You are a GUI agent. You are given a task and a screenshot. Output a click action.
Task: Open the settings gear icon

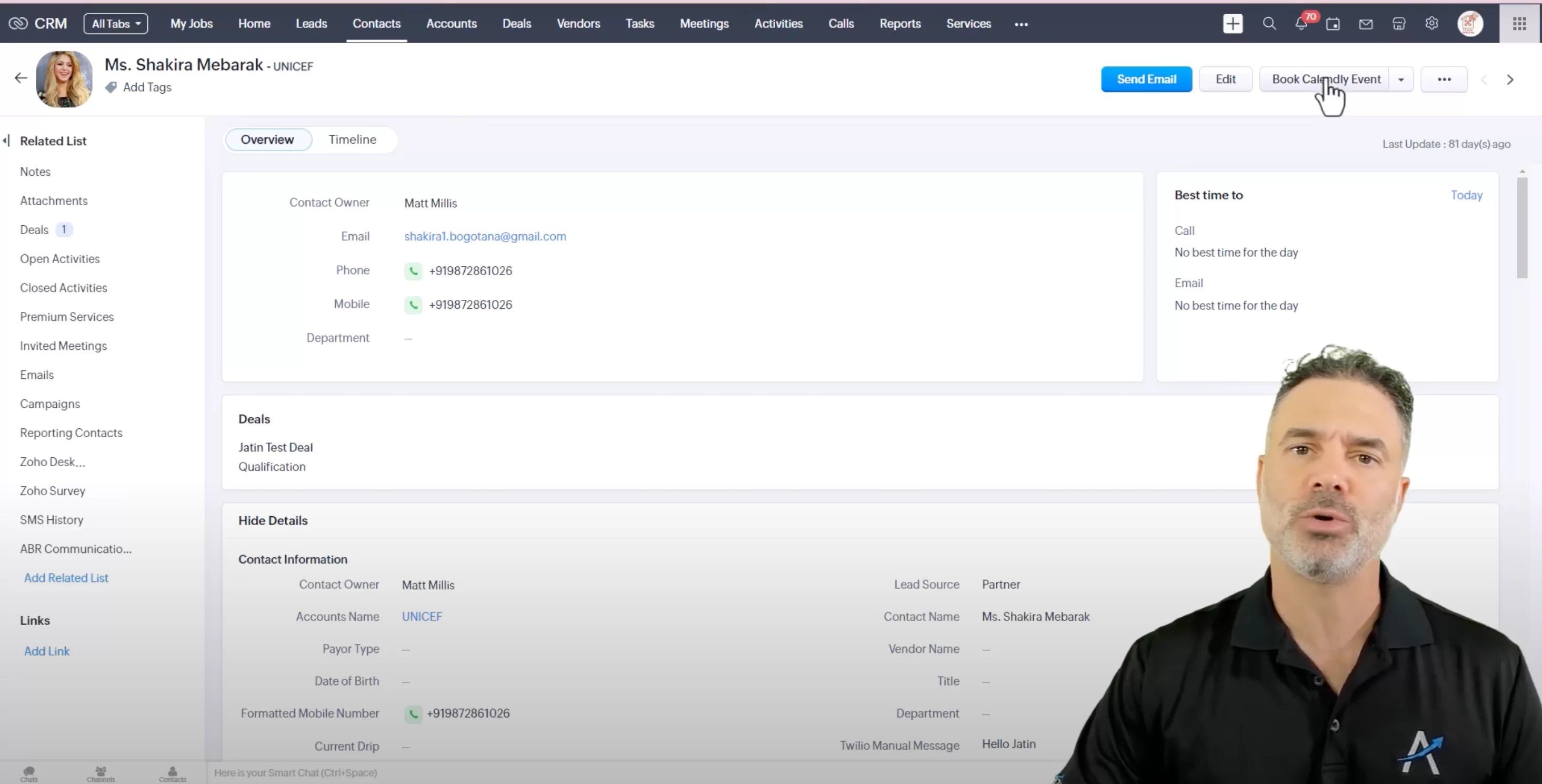(1431, 24)
